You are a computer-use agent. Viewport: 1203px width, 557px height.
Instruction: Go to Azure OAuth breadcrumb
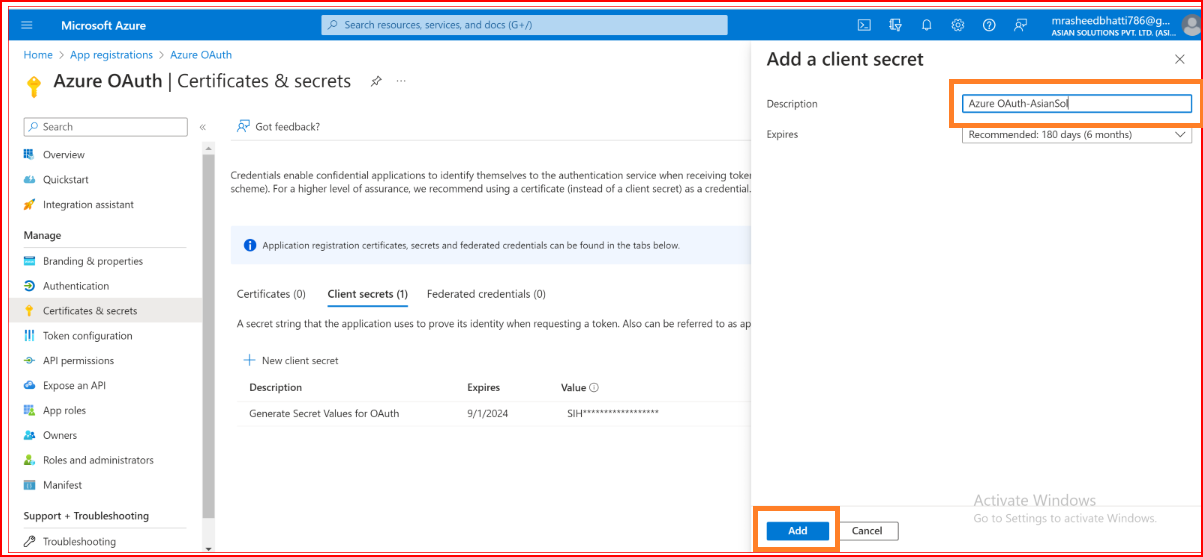(201, 55)
